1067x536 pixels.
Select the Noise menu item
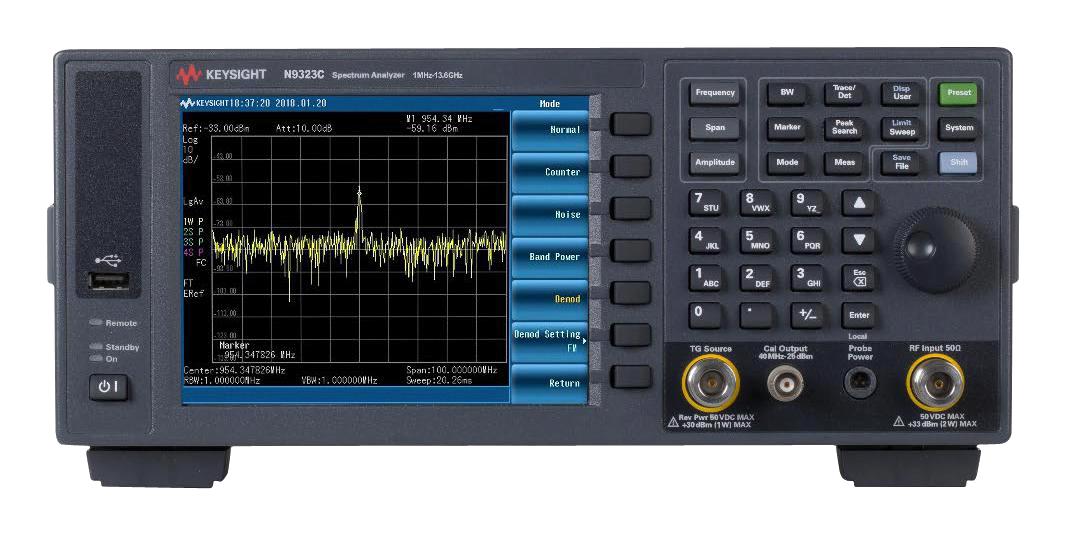pyautogui.click(x=548, y=214)
